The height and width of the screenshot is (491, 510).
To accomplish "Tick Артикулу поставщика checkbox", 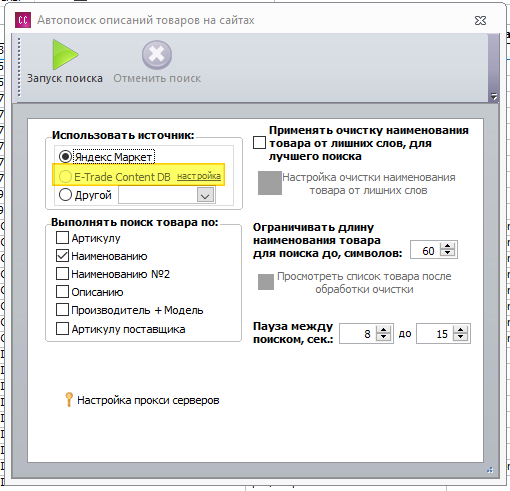I will (x=62, y=329).
